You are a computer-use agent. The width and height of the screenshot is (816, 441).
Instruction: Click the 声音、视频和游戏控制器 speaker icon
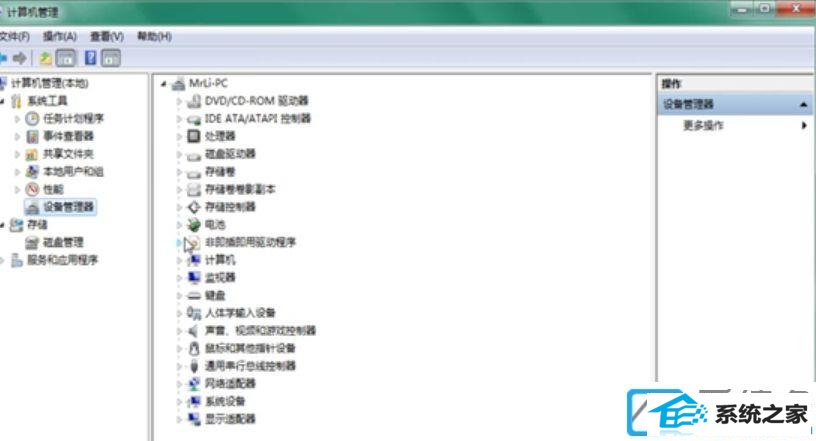(x=193, y=331)
